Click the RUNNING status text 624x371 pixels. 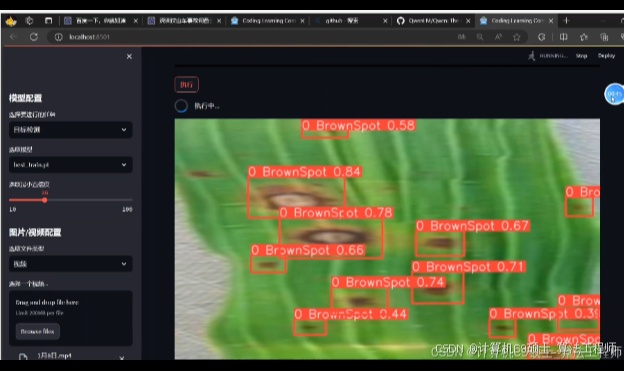pos(553,56)
